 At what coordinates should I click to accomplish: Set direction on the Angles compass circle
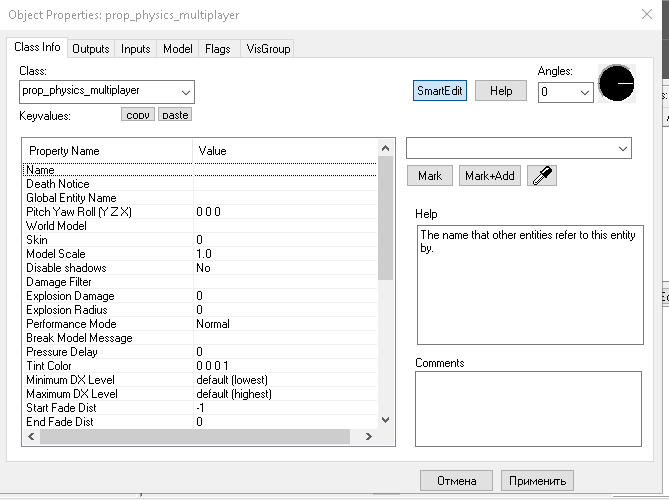(x=617, y=83)
